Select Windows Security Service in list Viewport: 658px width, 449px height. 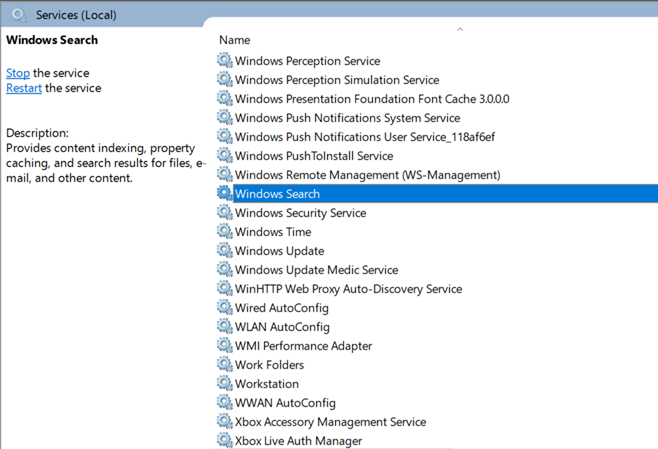coord(300,213)
